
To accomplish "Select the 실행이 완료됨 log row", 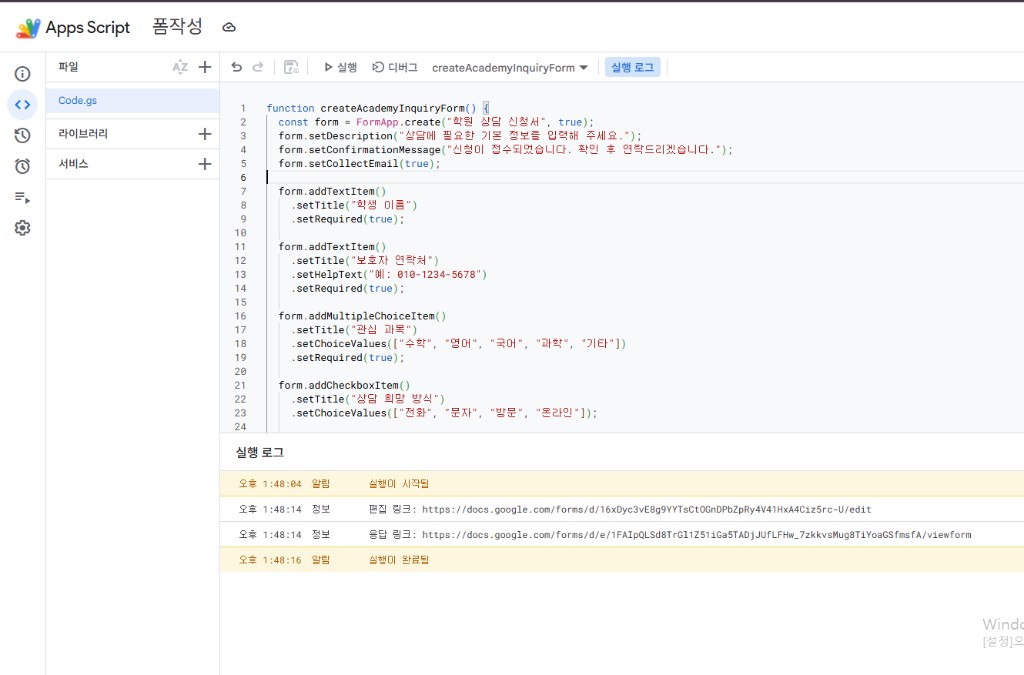I will click(622, 559).
